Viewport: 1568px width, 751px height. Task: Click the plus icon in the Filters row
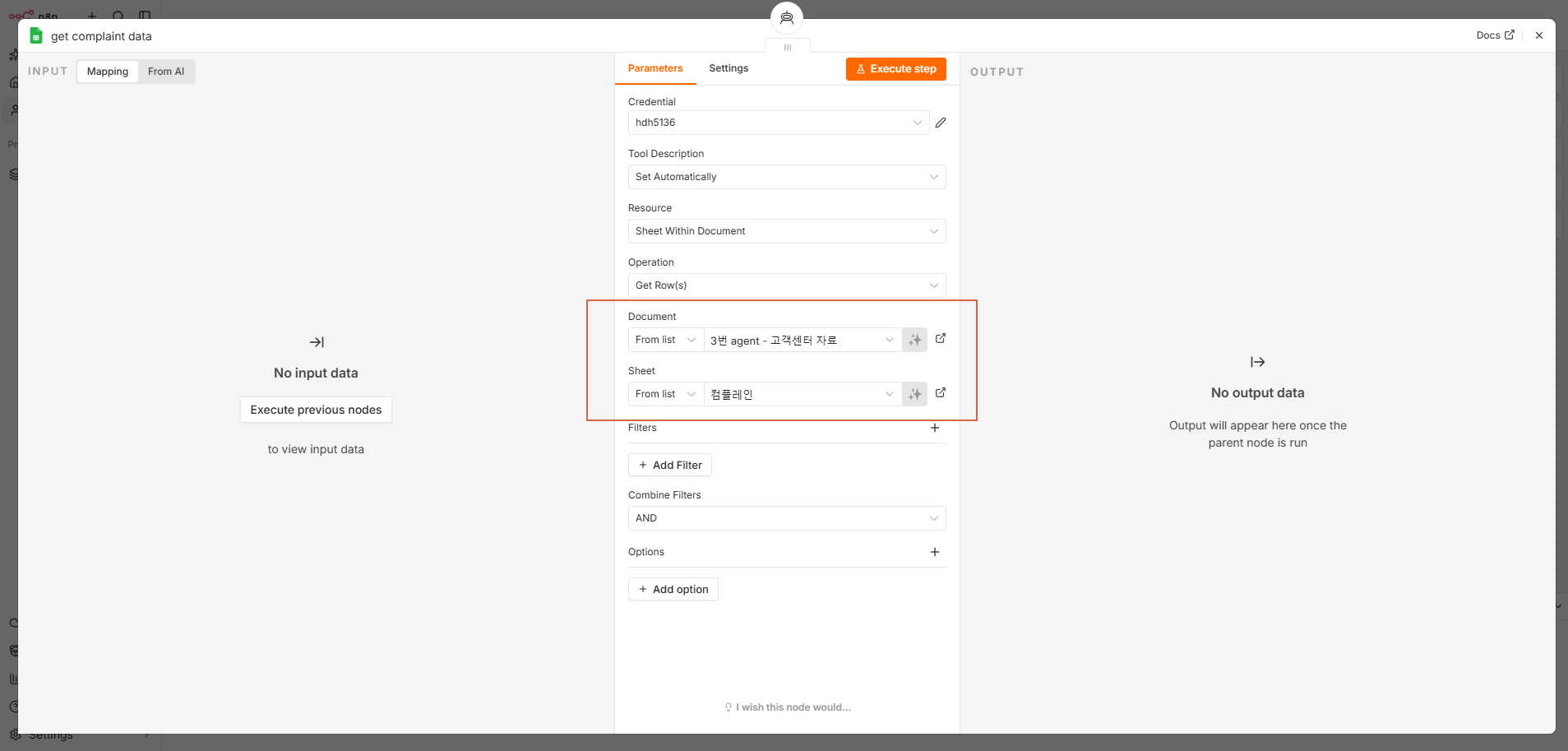(x=935, y=428)
